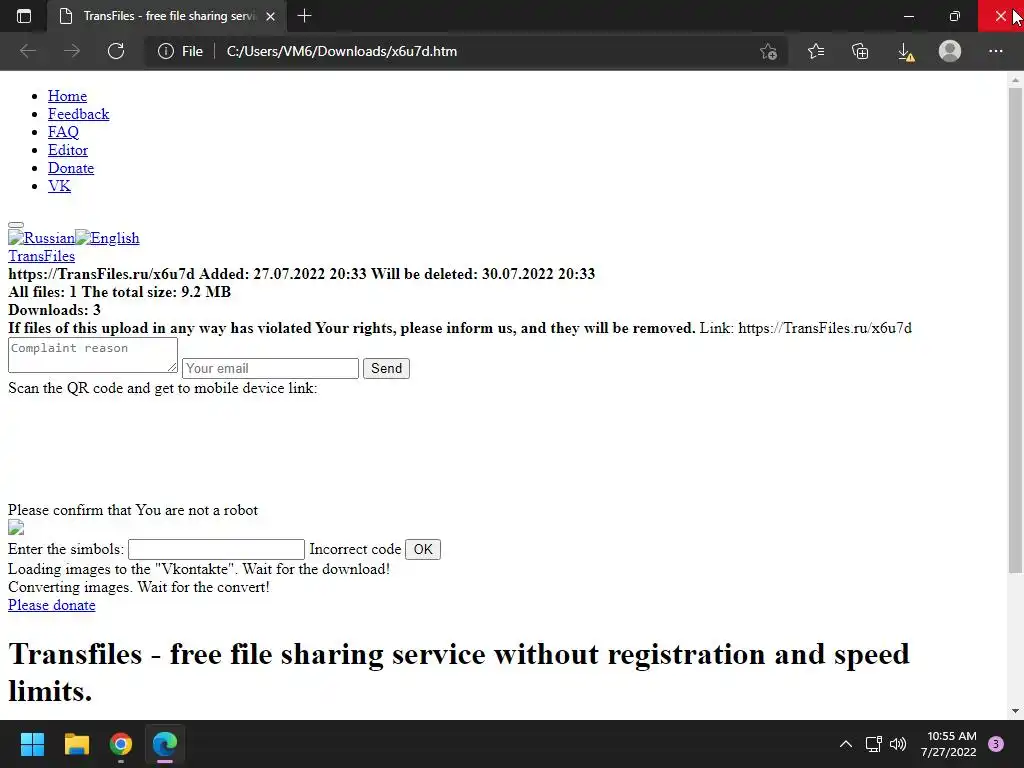Switch language to Russian
Viewport: 1024px width, 768px height.
tap(41, 238)
